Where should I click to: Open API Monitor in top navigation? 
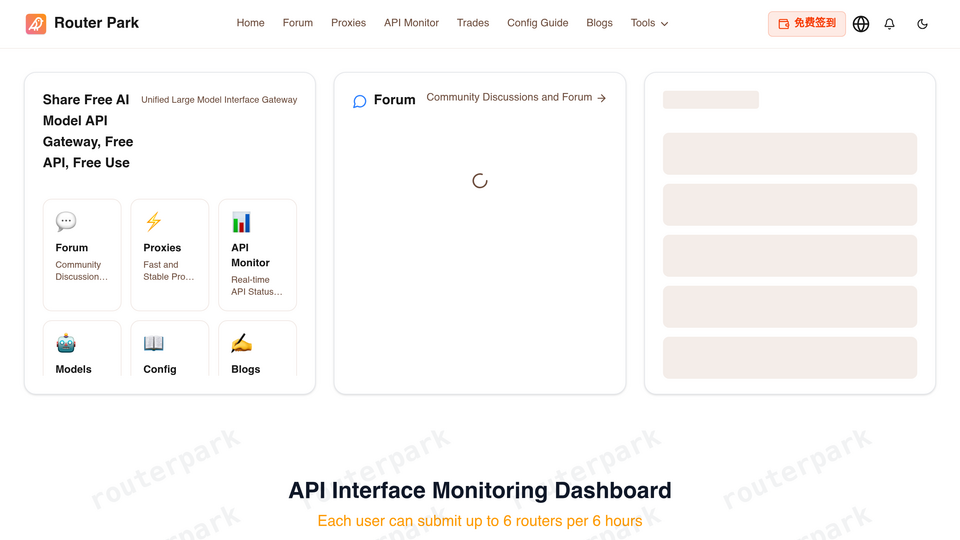[411, 23]
